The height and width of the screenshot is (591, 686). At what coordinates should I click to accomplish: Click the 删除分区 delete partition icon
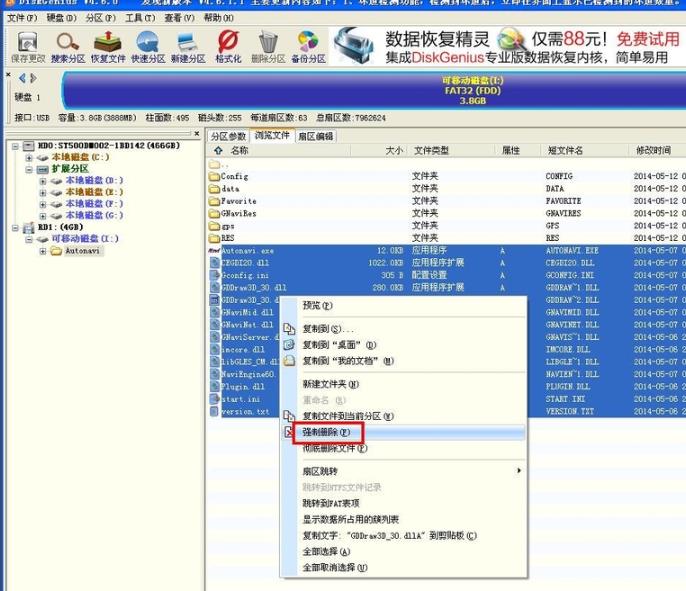268,47
